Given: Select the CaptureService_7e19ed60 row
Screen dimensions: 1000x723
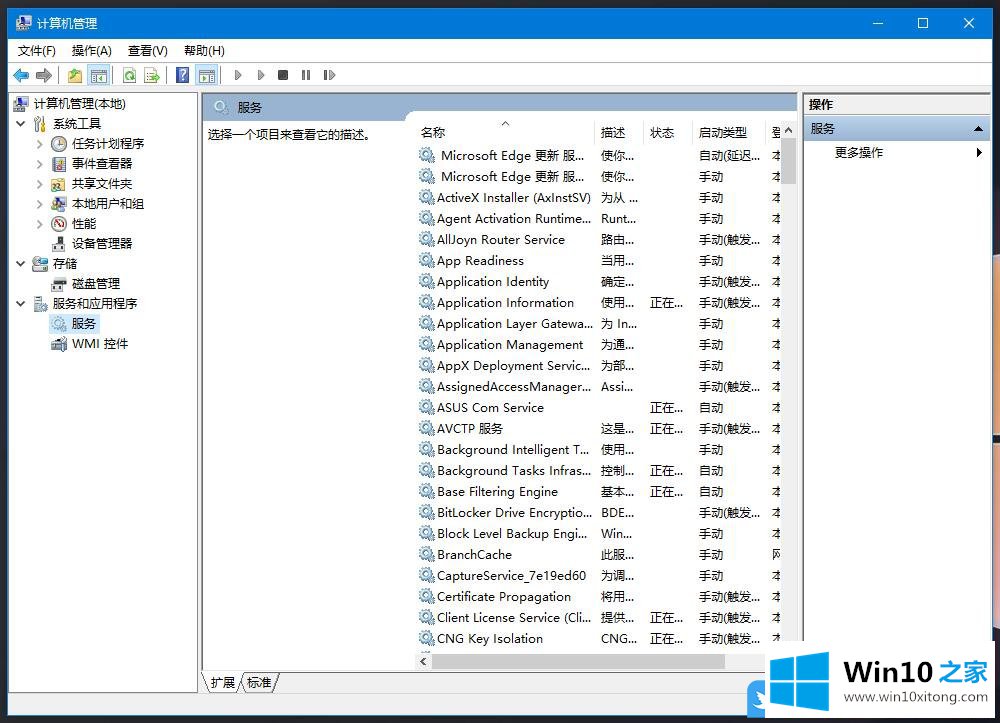Looking at the screenshot, I should (x=511, y=576).
